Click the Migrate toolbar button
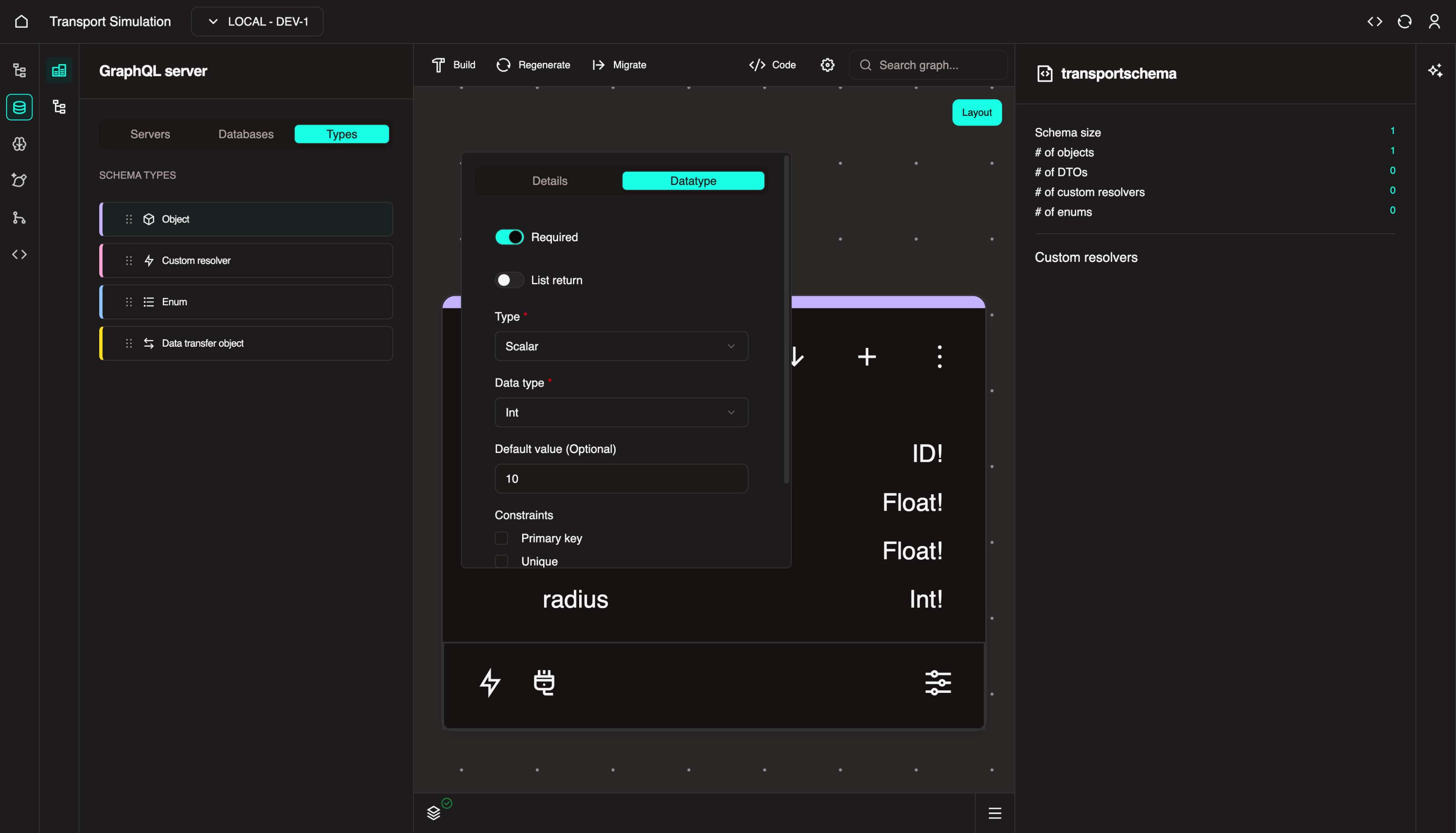 click(619, 65)
